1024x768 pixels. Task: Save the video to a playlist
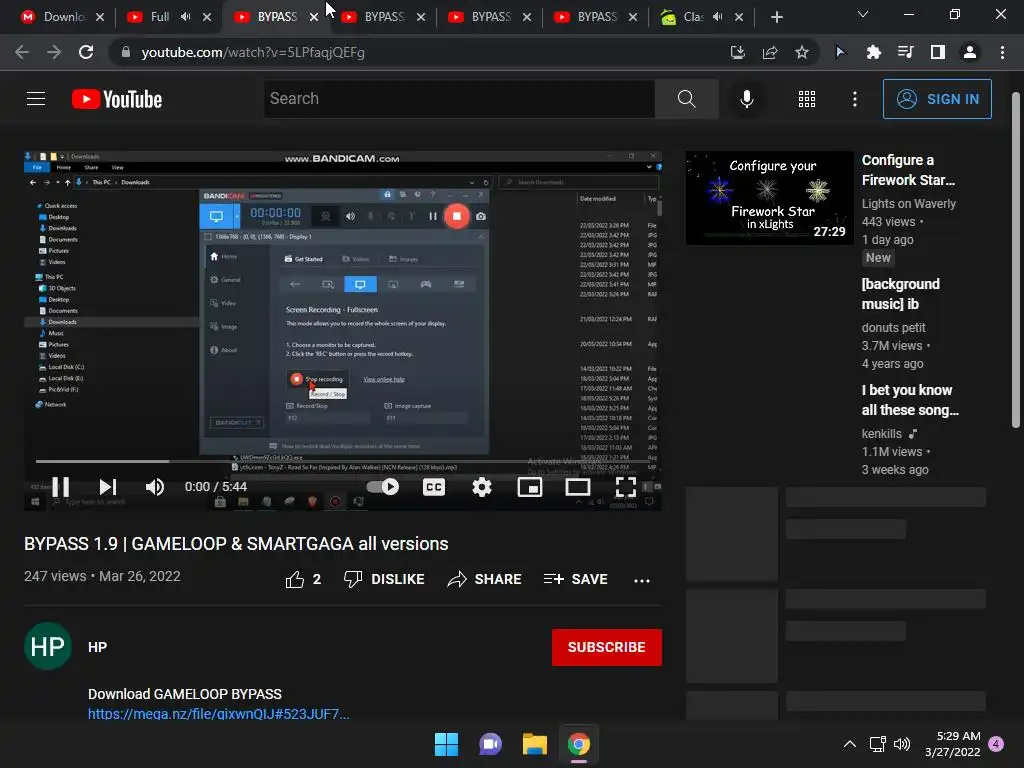(575, 579)
